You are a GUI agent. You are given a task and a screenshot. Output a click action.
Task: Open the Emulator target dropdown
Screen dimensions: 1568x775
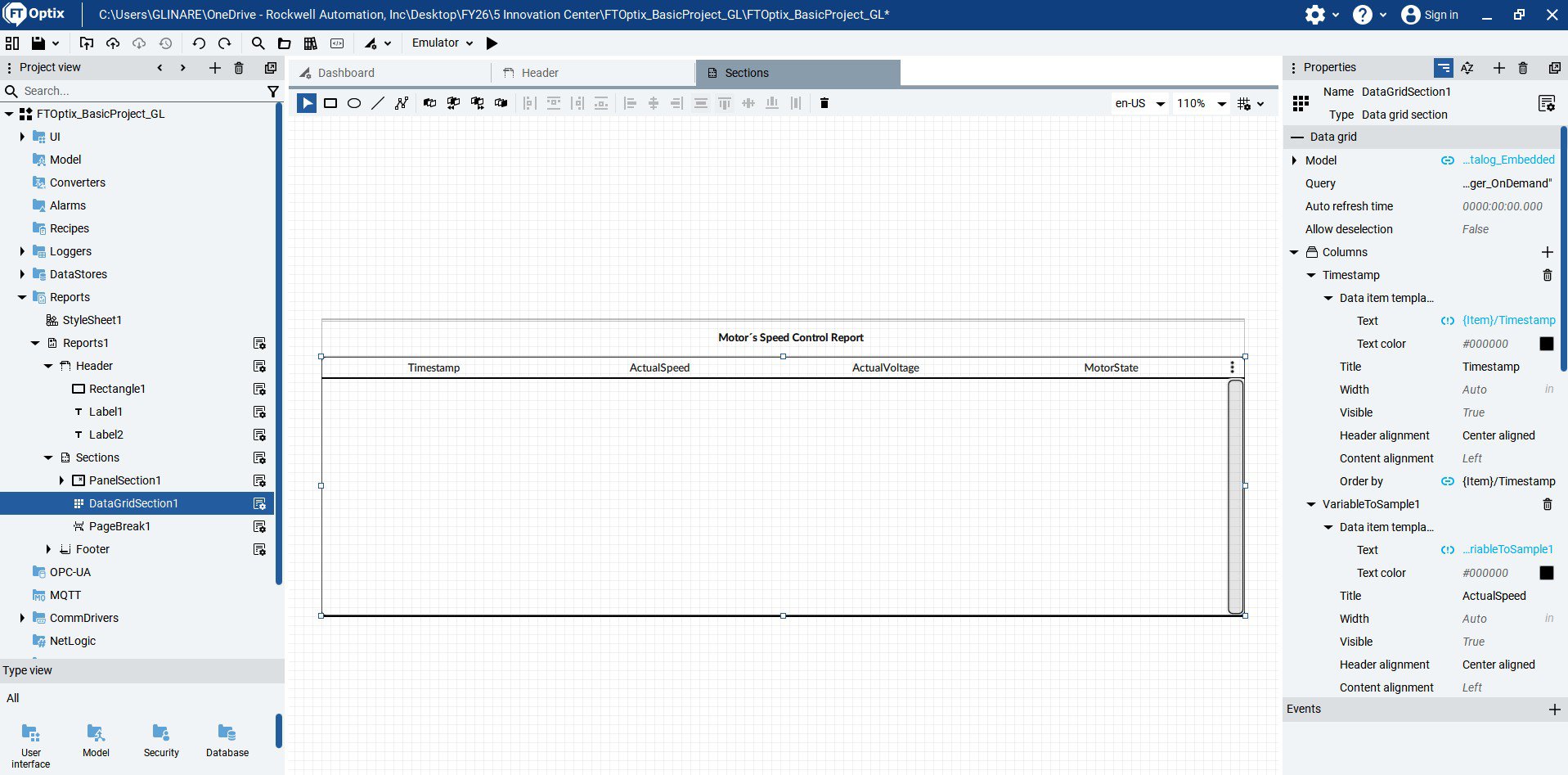coord(443,43)
